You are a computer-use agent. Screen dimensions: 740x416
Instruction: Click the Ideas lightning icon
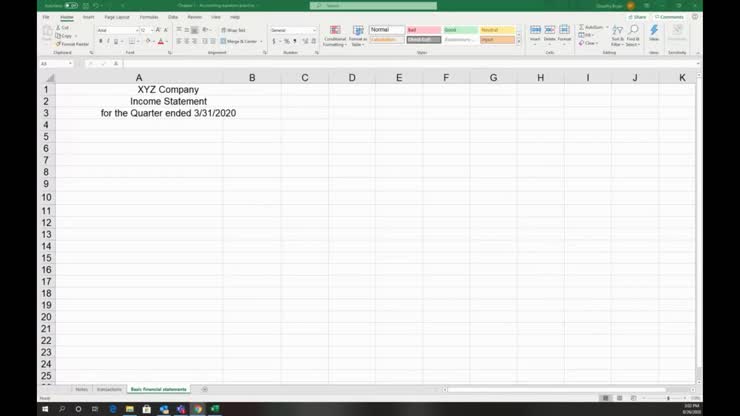654,34
